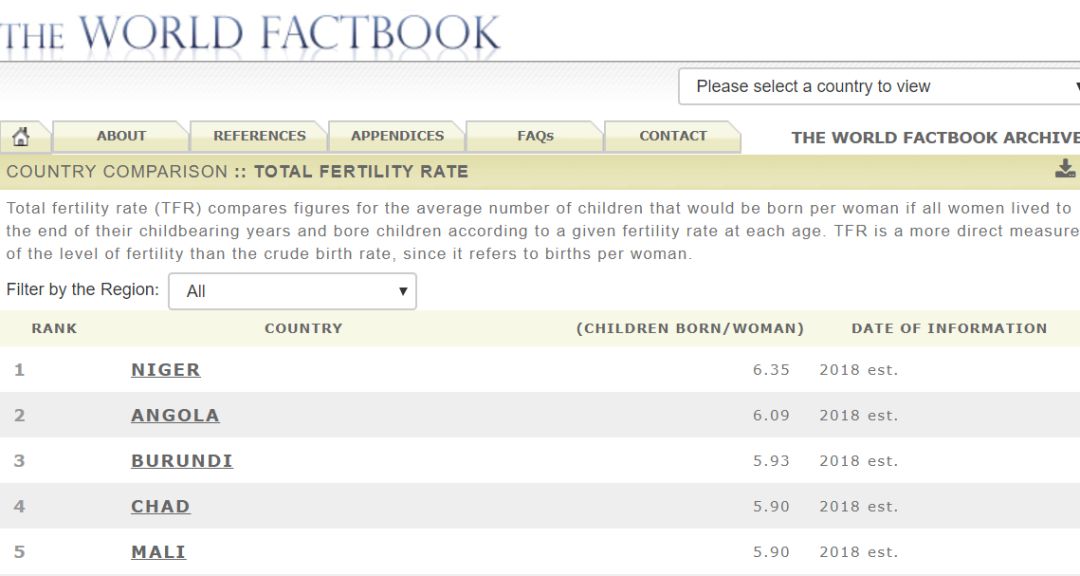Click the 2018 est. date for Angola
The height and width of the screenshot is (576, 1080).
coord(859,415)
